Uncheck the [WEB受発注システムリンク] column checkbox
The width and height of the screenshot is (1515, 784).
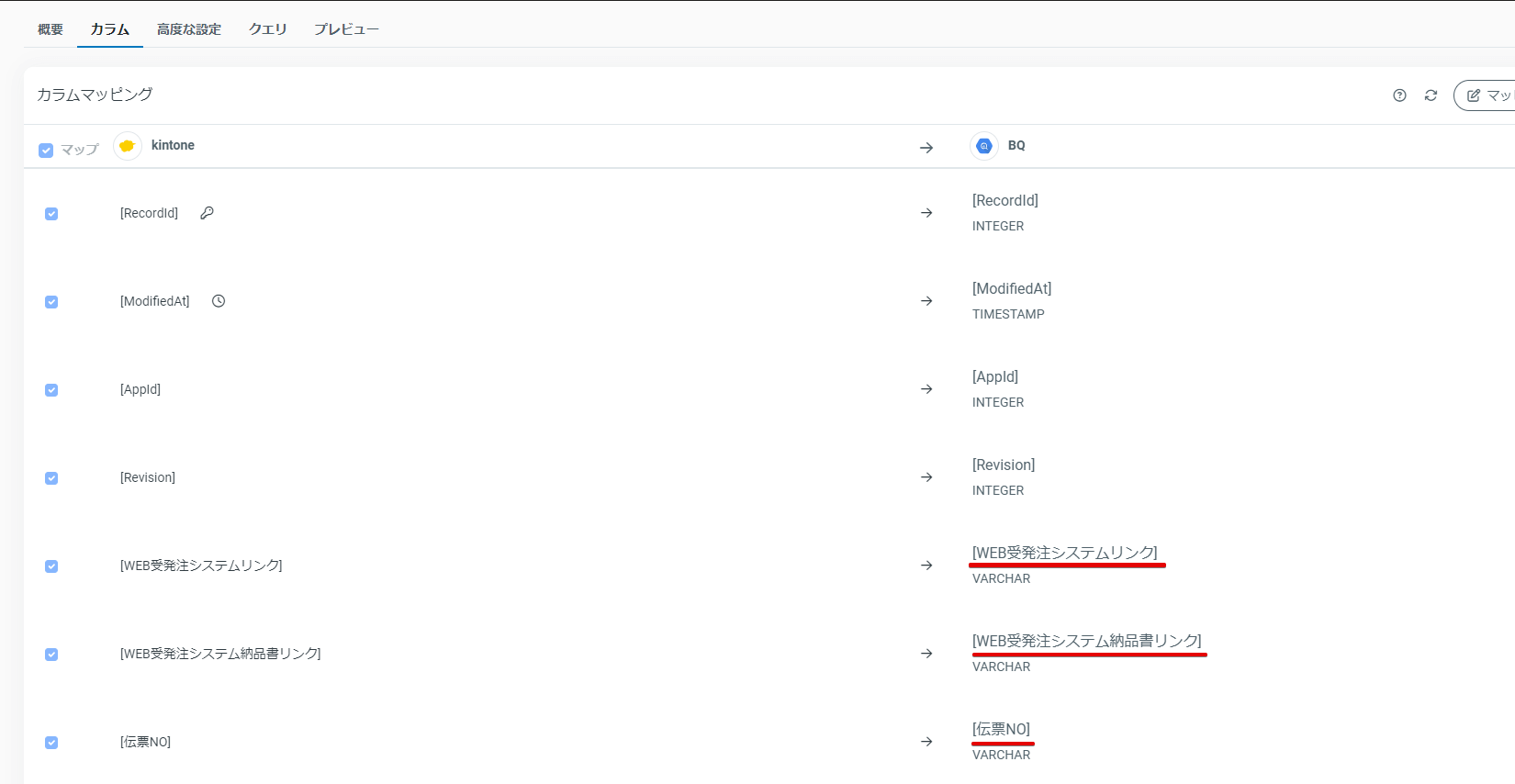coord(51,566)
